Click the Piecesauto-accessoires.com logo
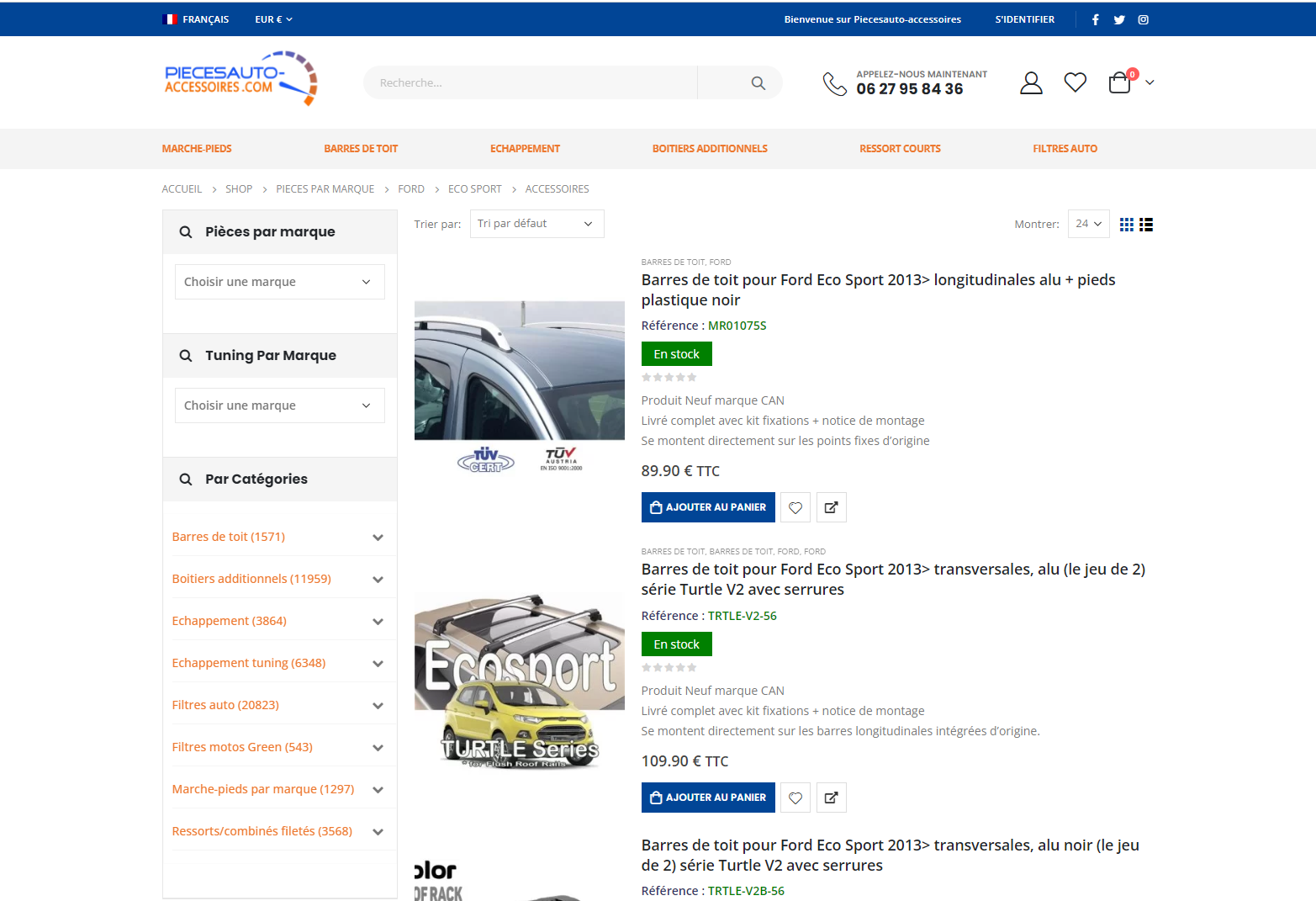Viewport: 1316px width, 901px height. tap(240, 78)
